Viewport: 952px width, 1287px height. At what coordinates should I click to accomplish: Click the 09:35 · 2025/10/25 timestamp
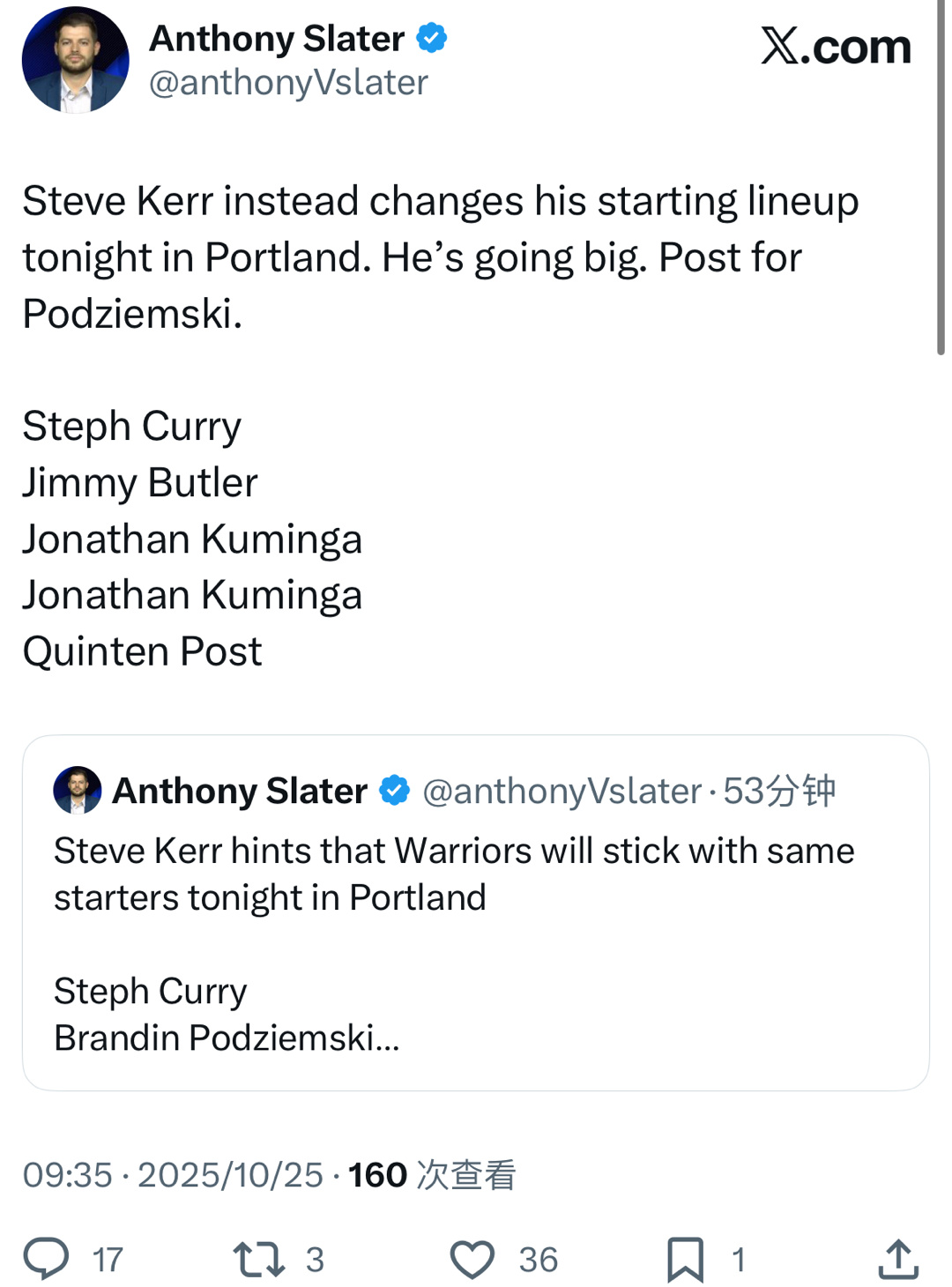(173, 1174)
